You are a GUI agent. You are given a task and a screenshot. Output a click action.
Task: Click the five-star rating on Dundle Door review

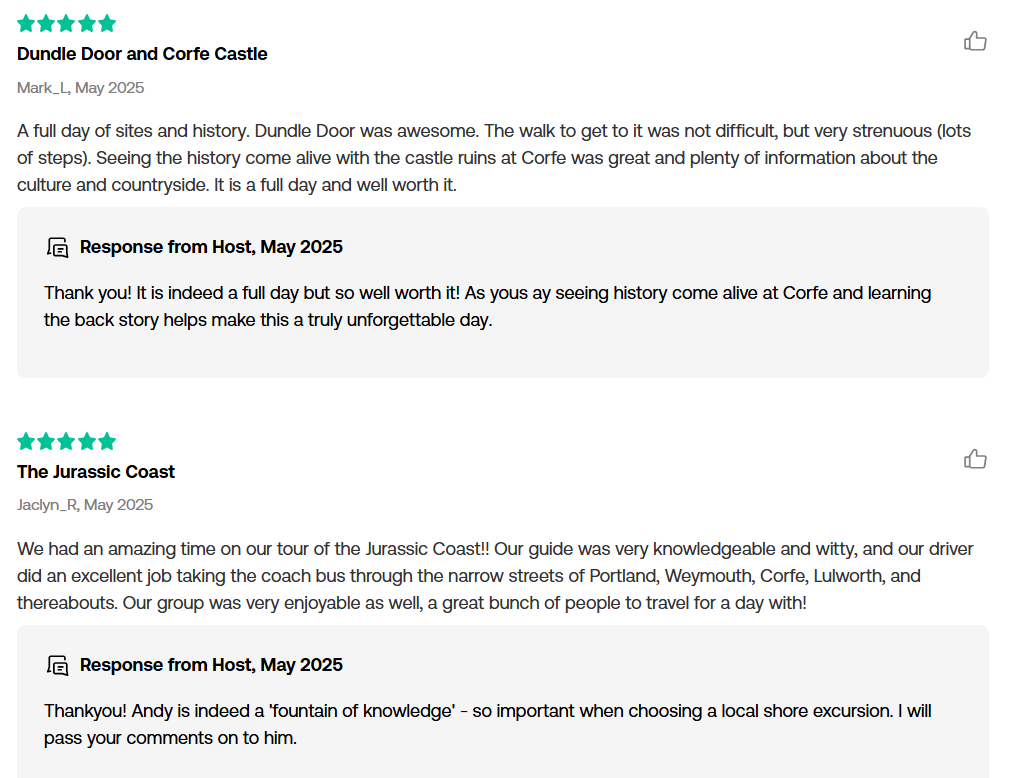point(66,24)
